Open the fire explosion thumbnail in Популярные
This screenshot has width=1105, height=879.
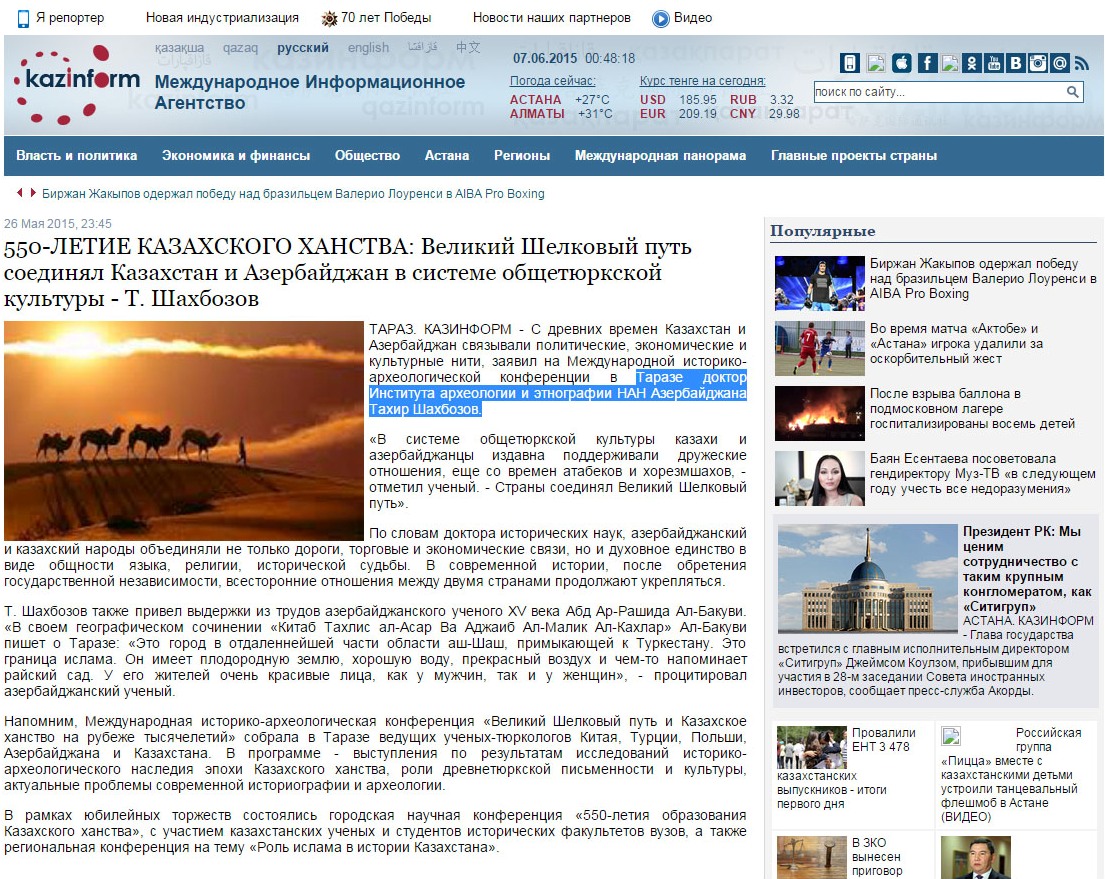point(820,413)
